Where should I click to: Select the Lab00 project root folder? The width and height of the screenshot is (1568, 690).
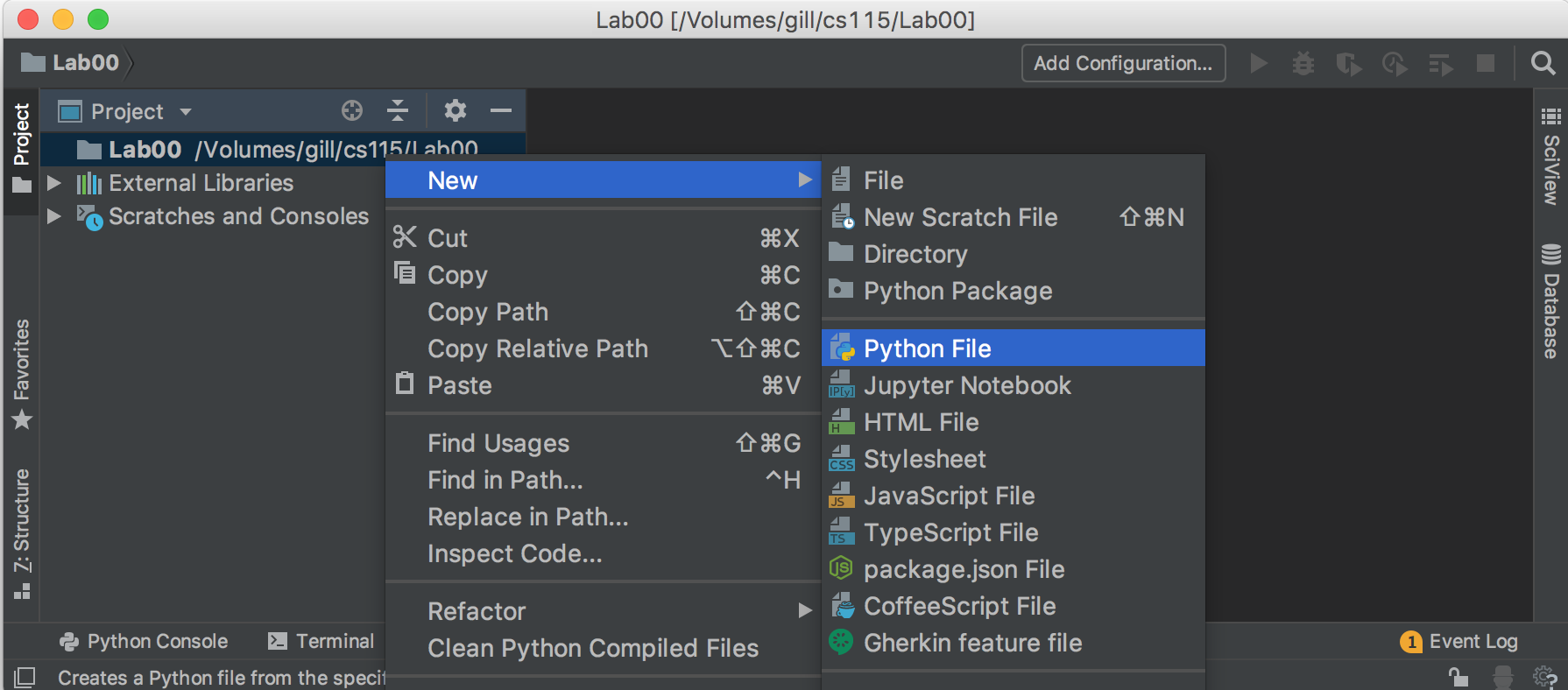click(x=145, y=150)
